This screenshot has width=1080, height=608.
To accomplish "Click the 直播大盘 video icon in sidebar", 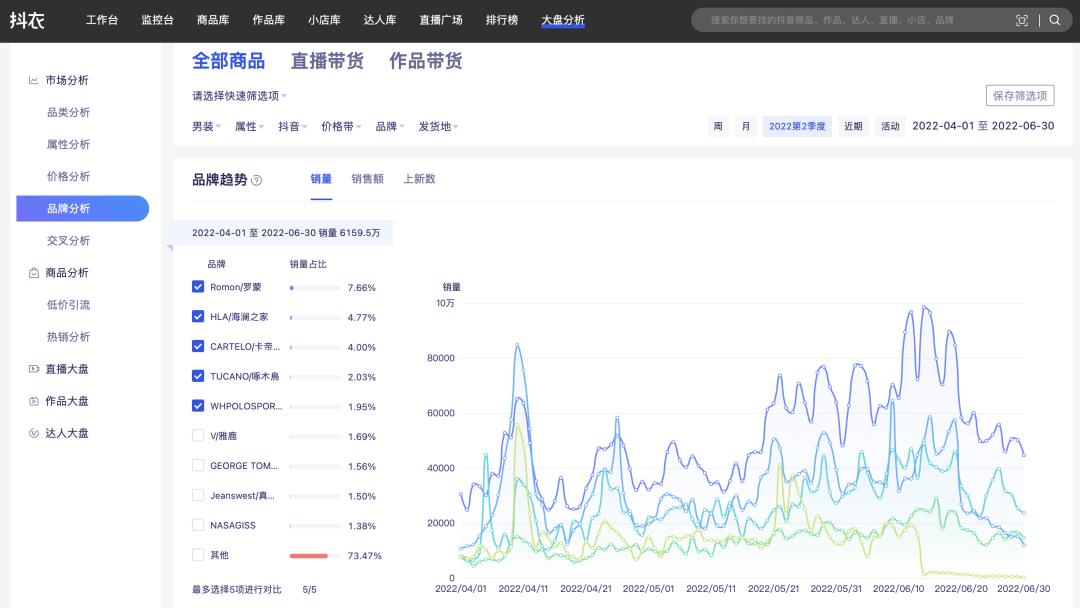I will (34, 369).
